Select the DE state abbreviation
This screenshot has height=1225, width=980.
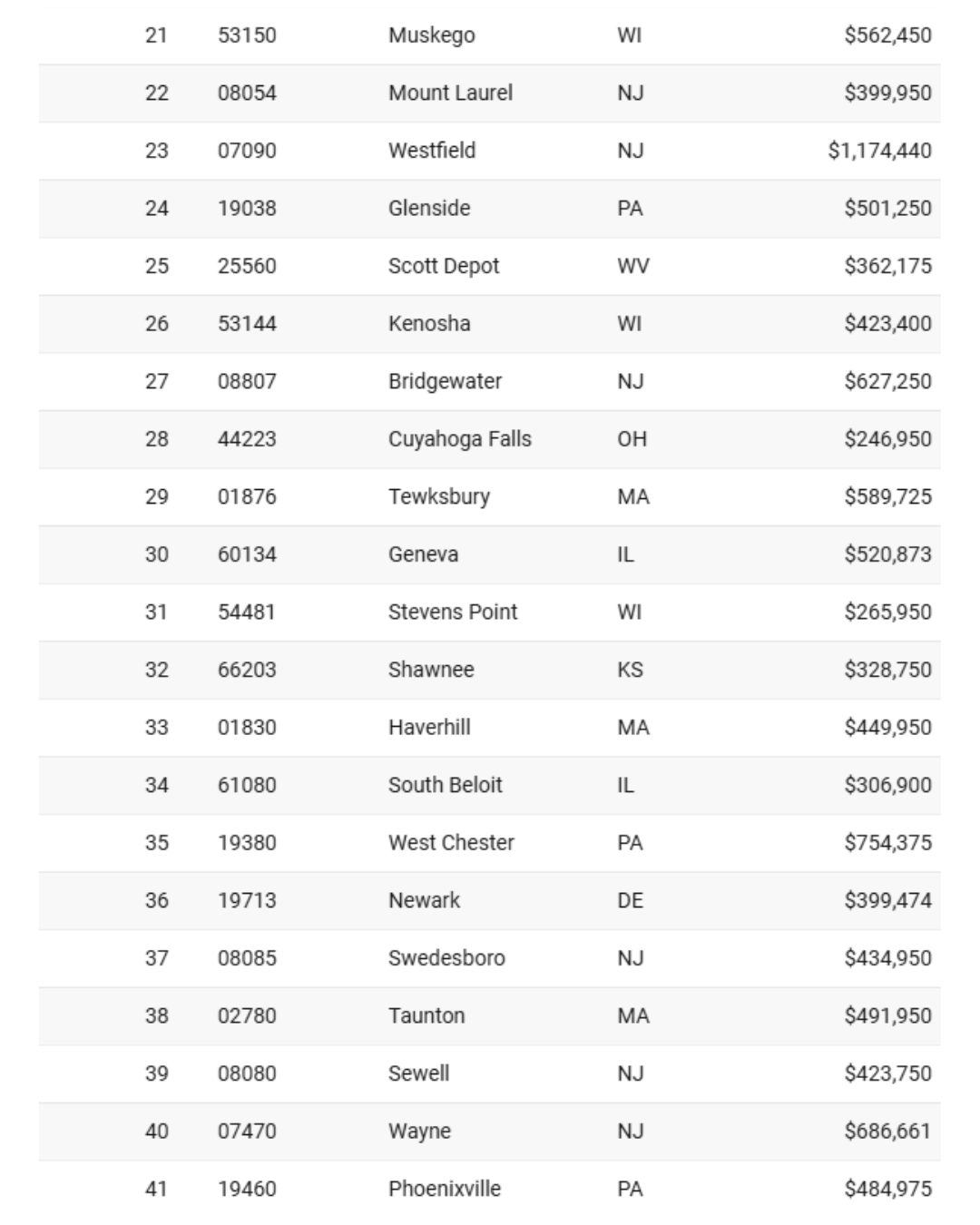pyautogui.click(x=630, y=900)
